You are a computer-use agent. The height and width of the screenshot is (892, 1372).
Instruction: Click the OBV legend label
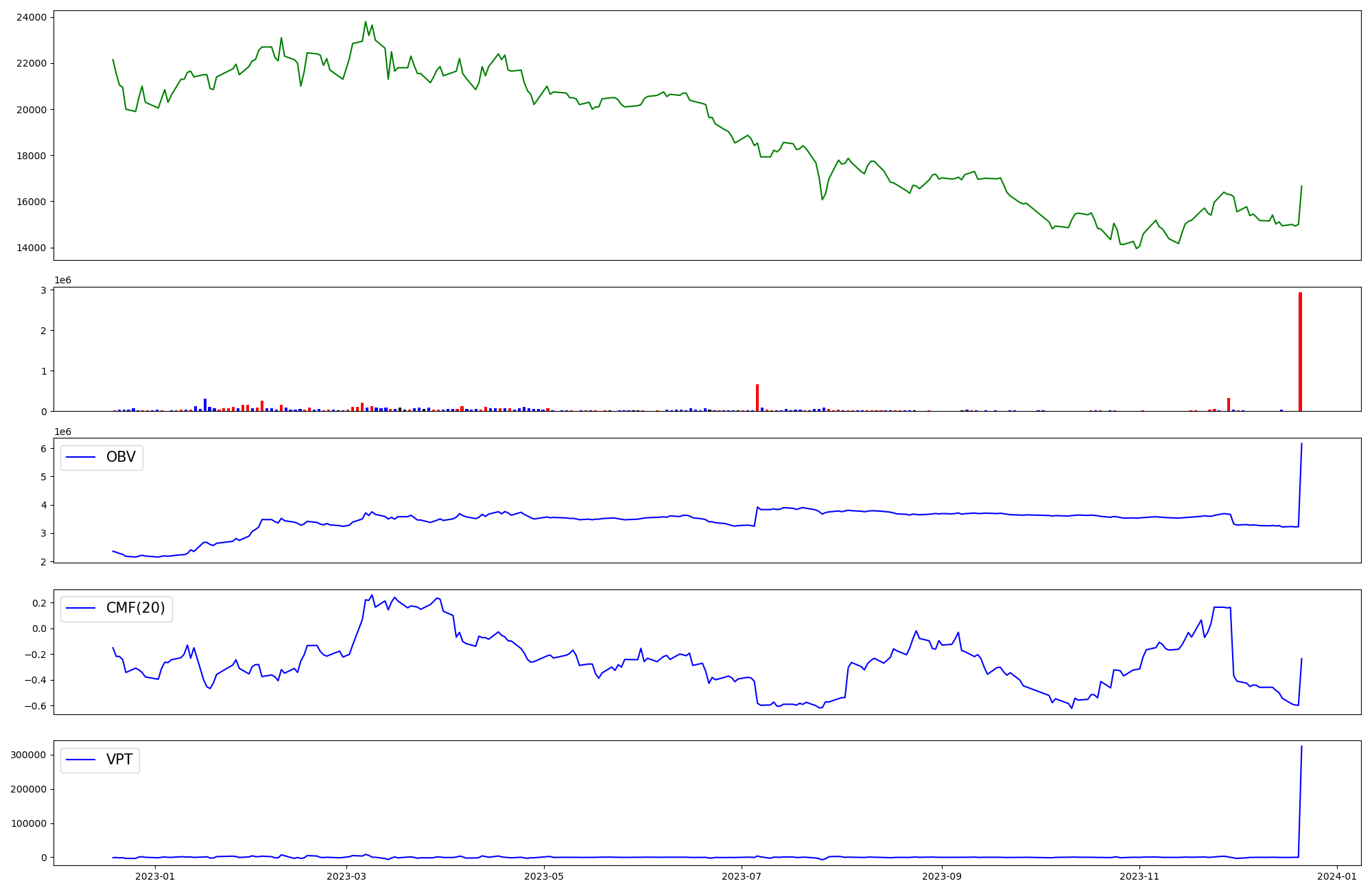[121, 457]
